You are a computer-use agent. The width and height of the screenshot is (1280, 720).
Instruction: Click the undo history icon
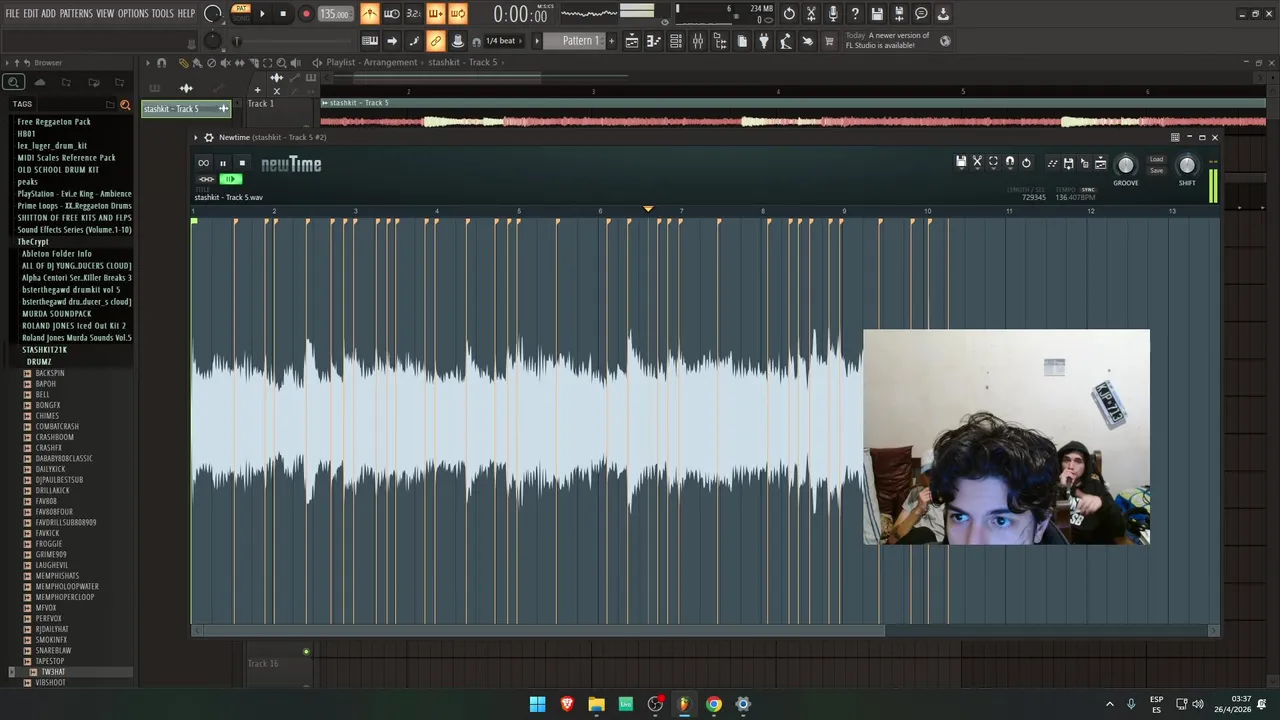pyautogui.click(x=789, y=14)
